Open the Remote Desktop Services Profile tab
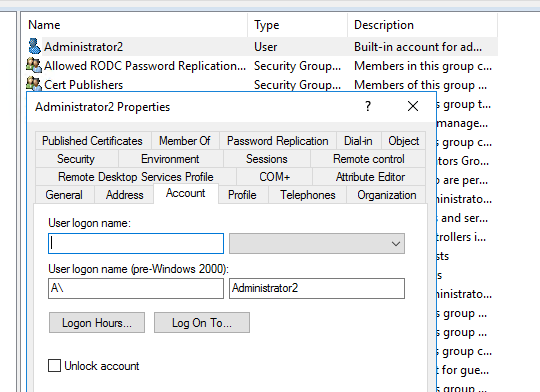540x392 pixels. pyautogui.click(x=136, y=177)
